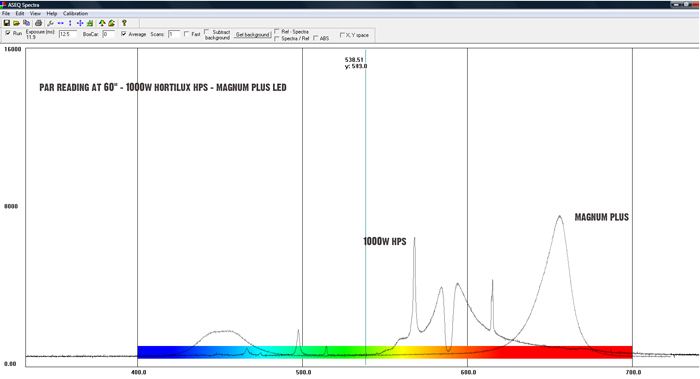Click the MAGNUM PLUS label on graph
The image size is (700, 379).
coord(602,217)
